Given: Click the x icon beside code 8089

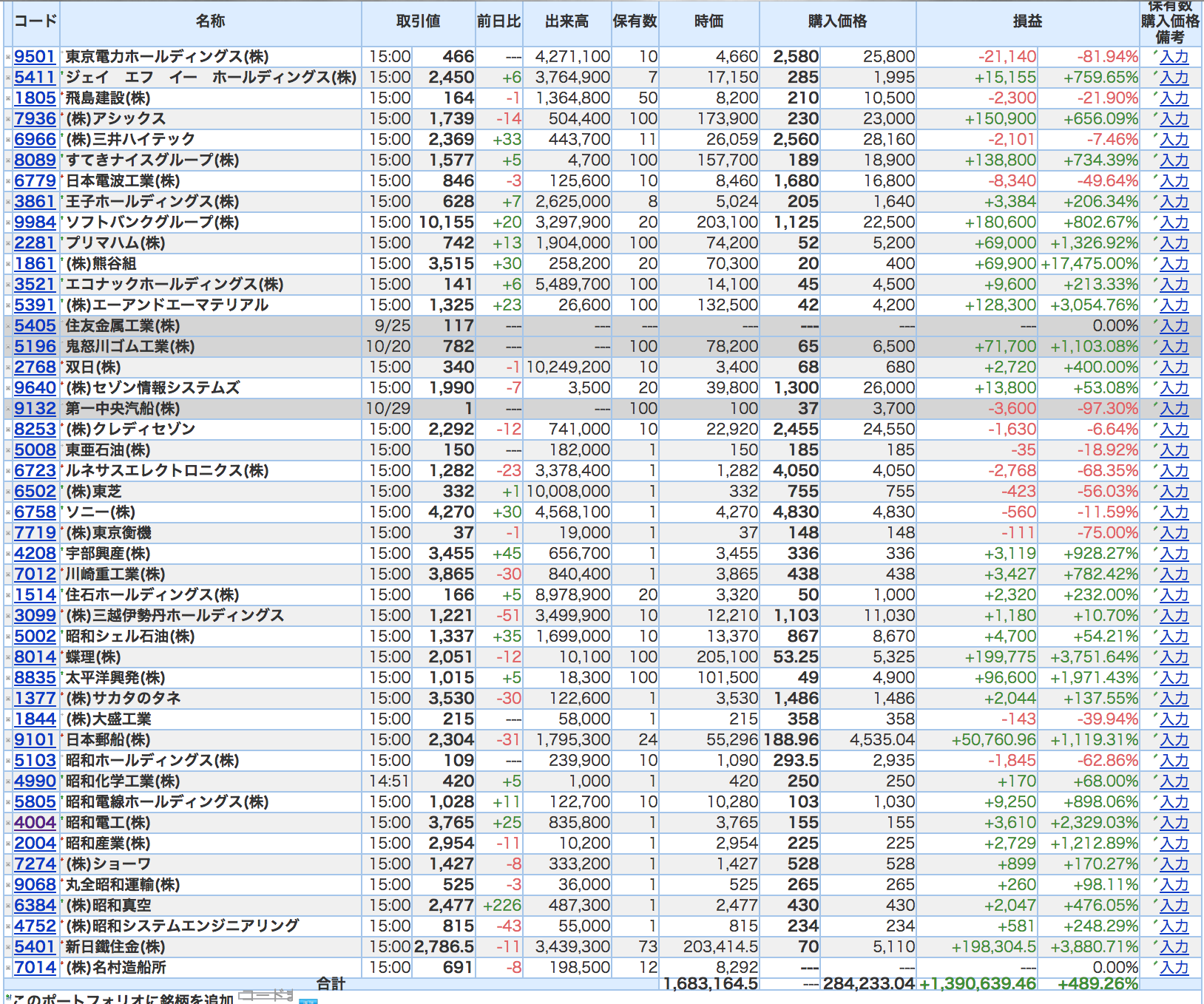Looking at the screenshot, I should (8, 160).
